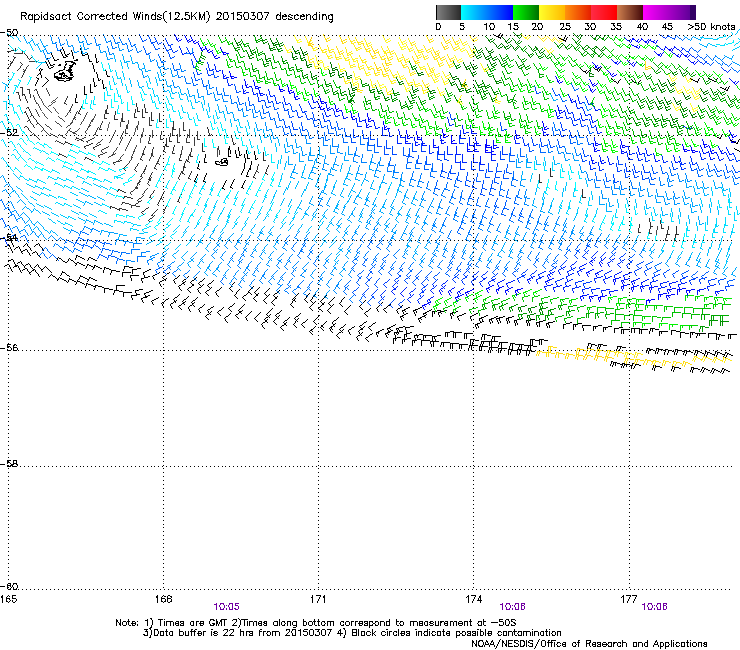Click the orange 25-30 knots color segment

(x=578, y=12)
